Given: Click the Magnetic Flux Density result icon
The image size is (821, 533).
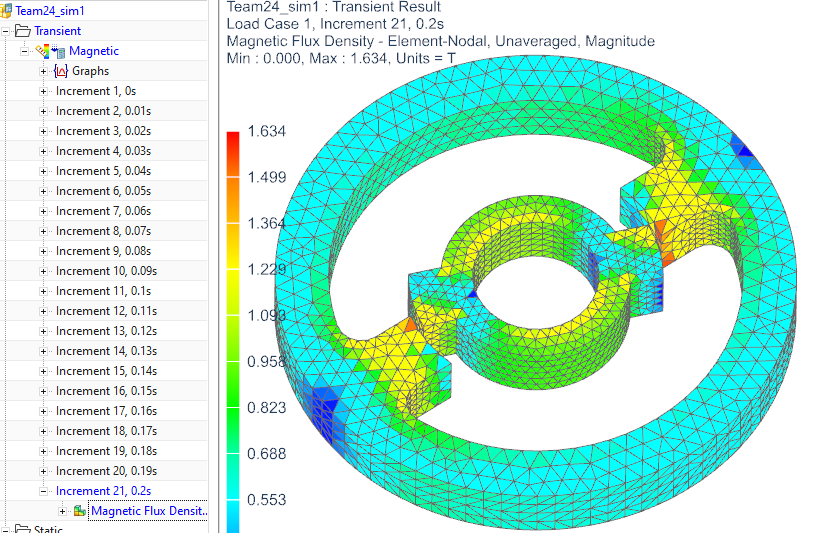Looking at the screenshot, I should pos(79,511).
